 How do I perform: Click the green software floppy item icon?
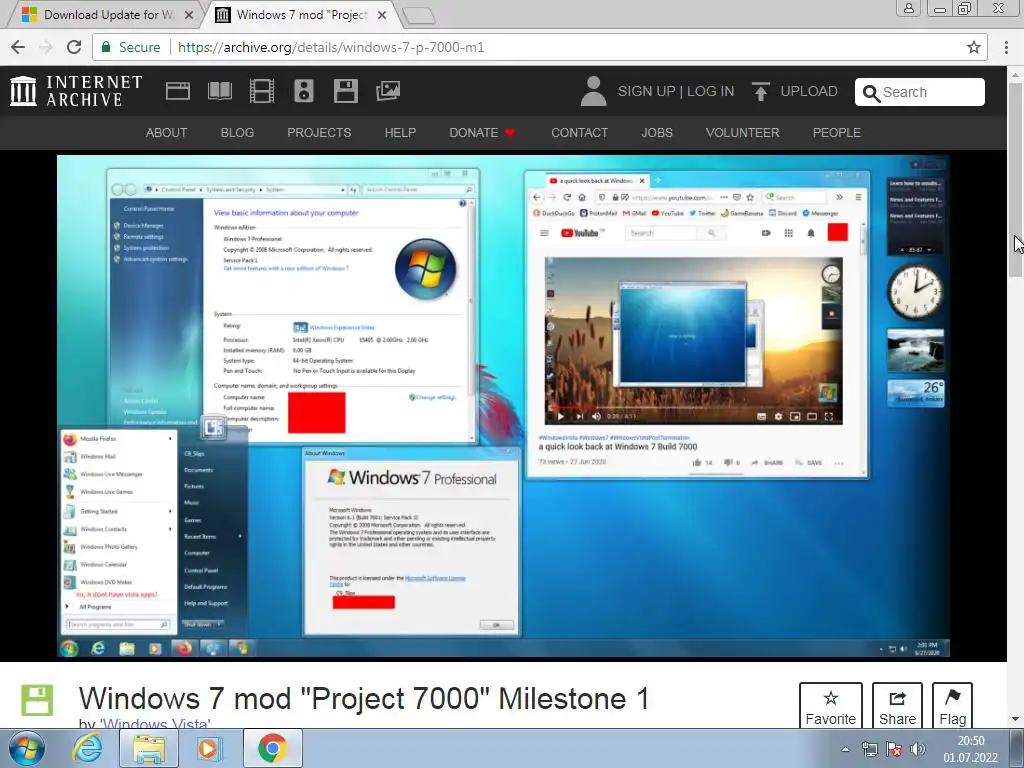click(x=37, y=700)
